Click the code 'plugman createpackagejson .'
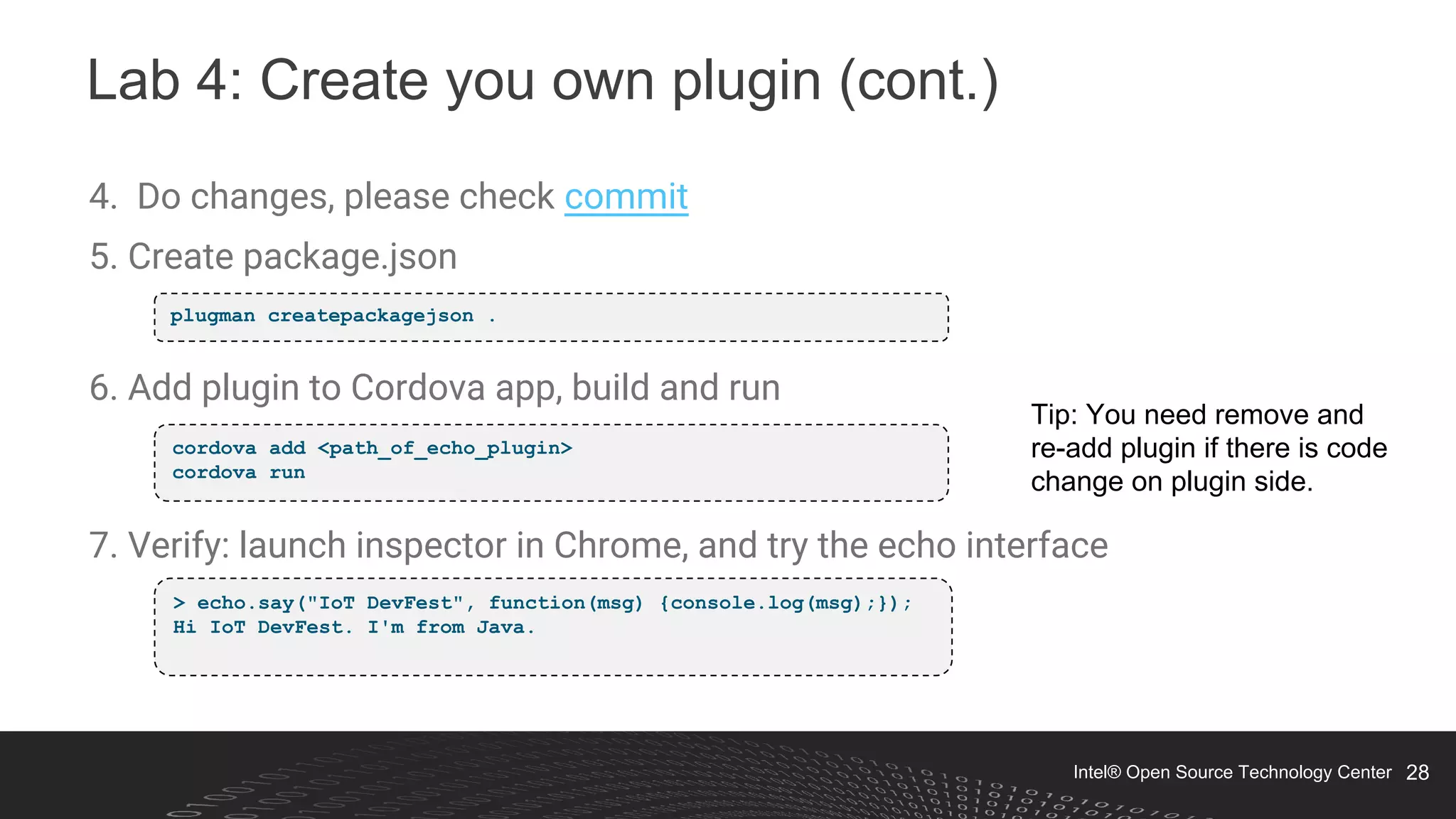The width and height of the screenshot is (1456, 819). (x=333, y=316)
